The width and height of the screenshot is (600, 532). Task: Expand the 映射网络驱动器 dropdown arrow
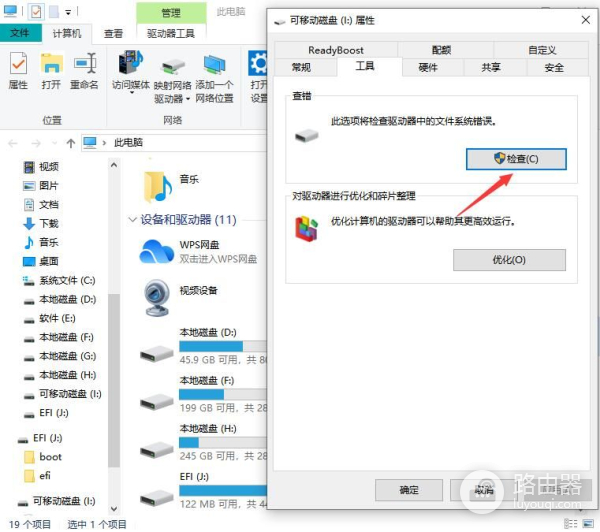188,100
